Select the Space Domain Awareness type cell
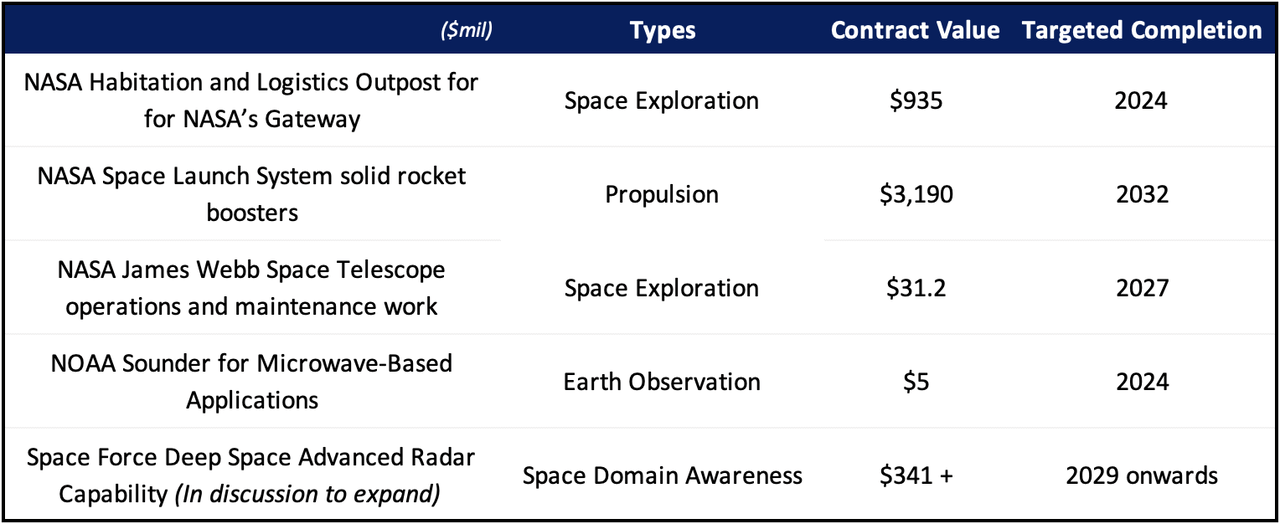Screen dimensions: 1280x524 (x=662, y=475)
